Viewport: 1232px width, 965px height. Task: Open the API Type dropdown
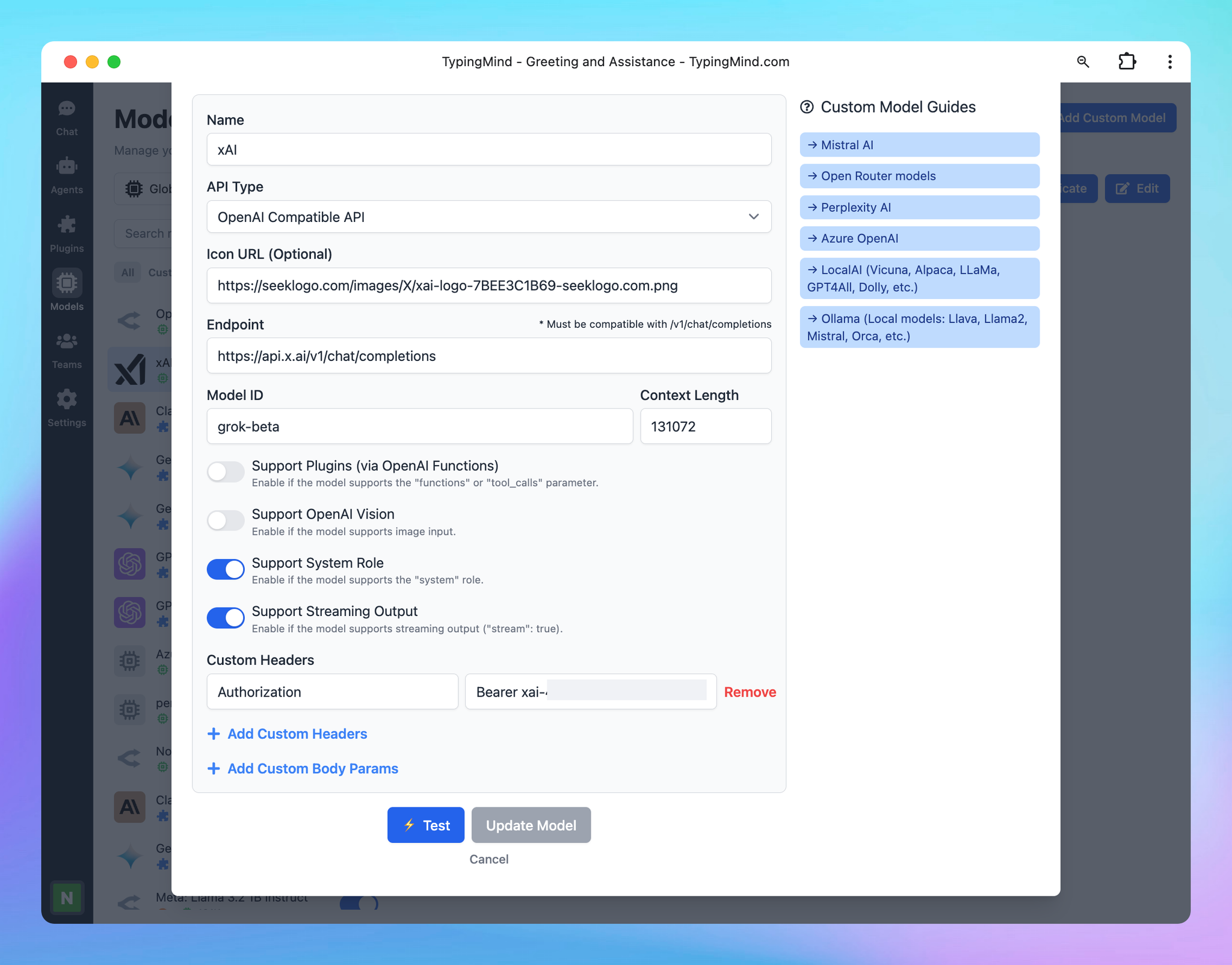coord(489,217)
